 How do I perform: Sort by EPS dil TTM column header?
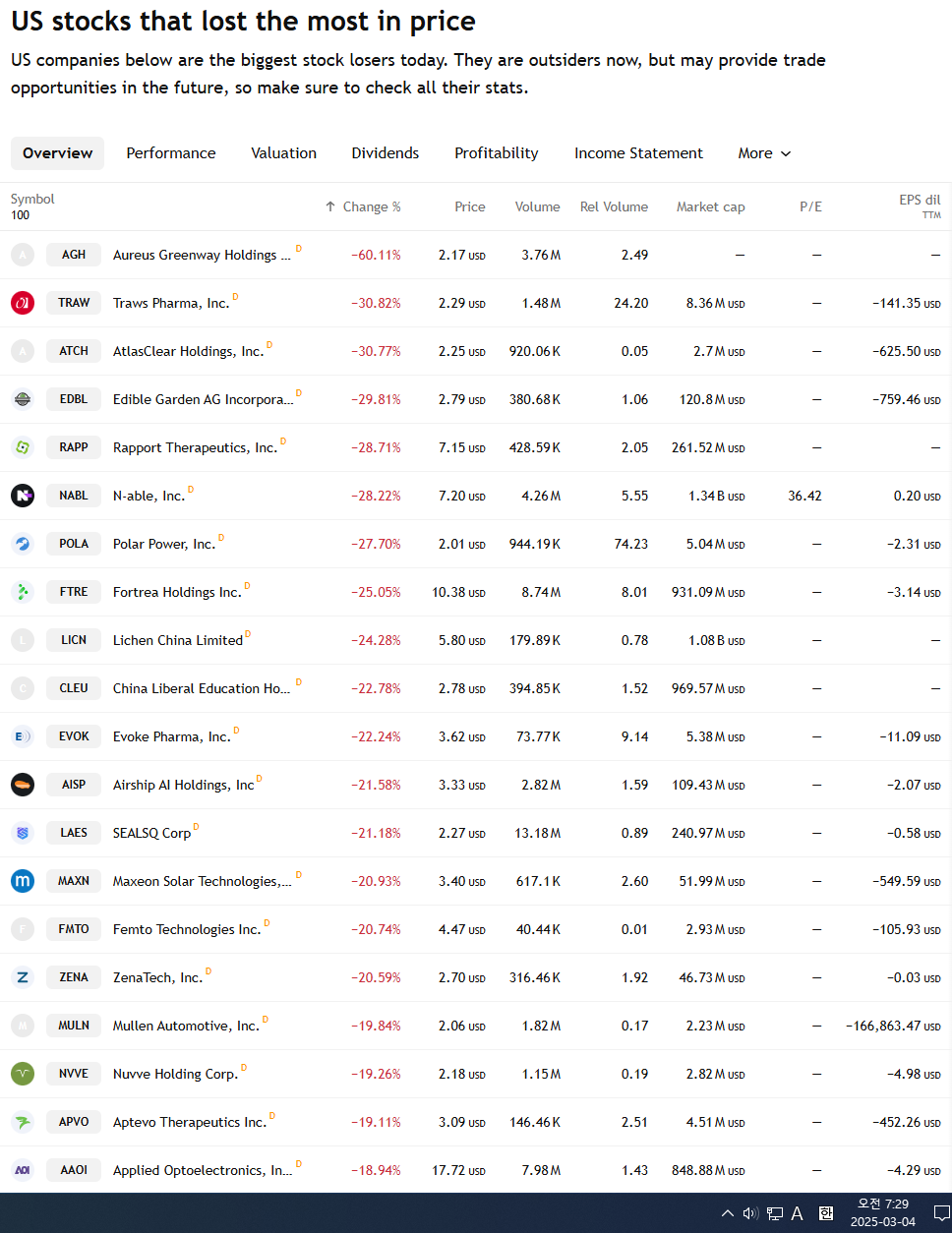tap(920, 205)
